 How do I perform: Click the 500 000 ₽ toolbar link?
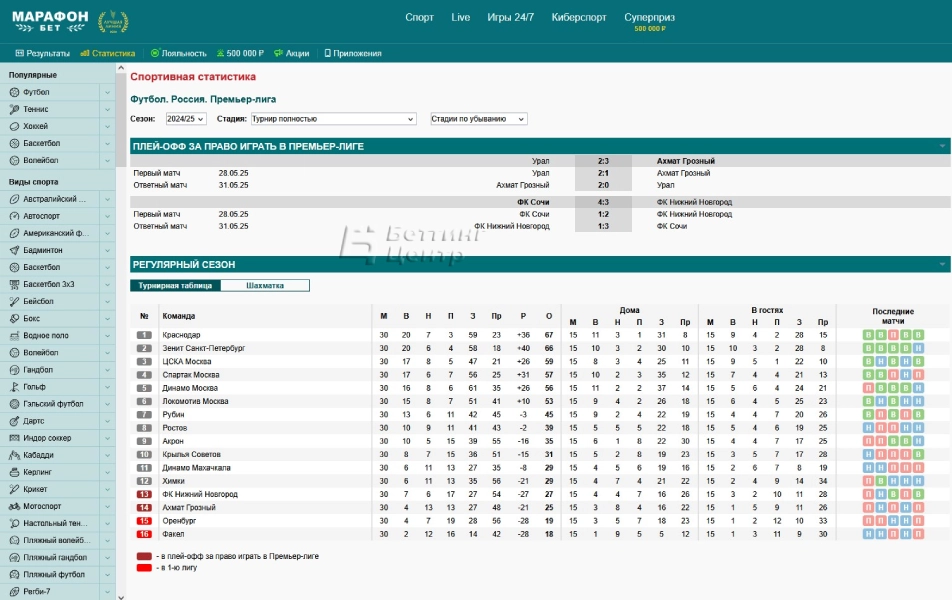[240, 53]
